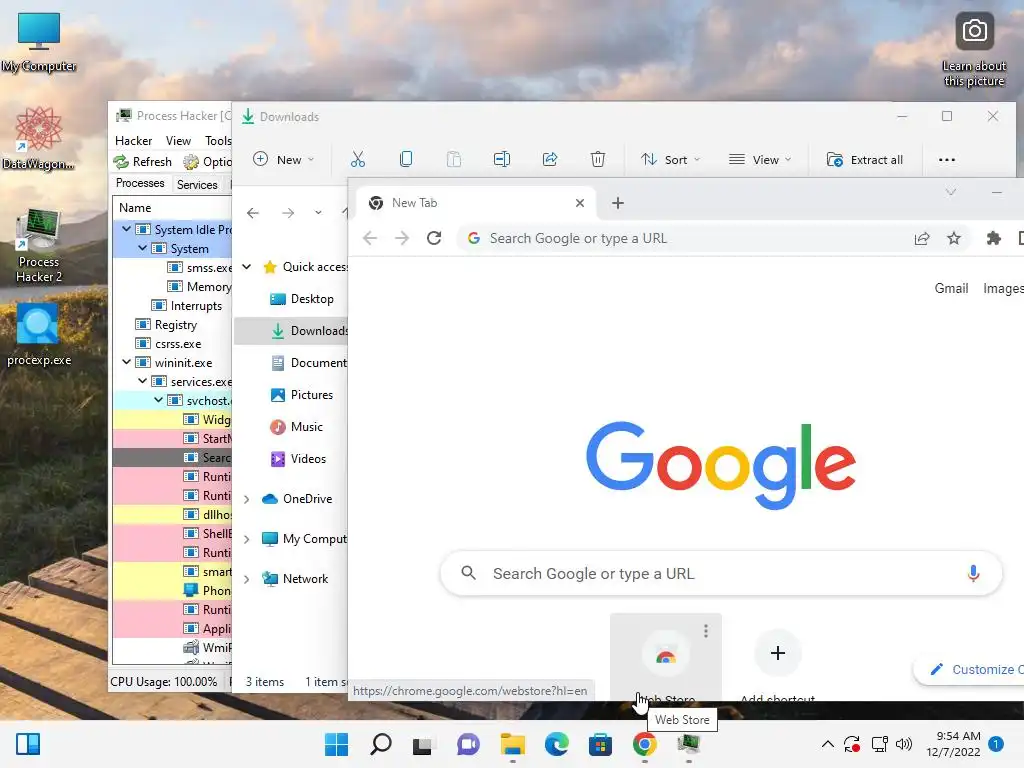1024x768 pixels.
Task: Collapse the services.exe process tree
Action: (142, 381)
